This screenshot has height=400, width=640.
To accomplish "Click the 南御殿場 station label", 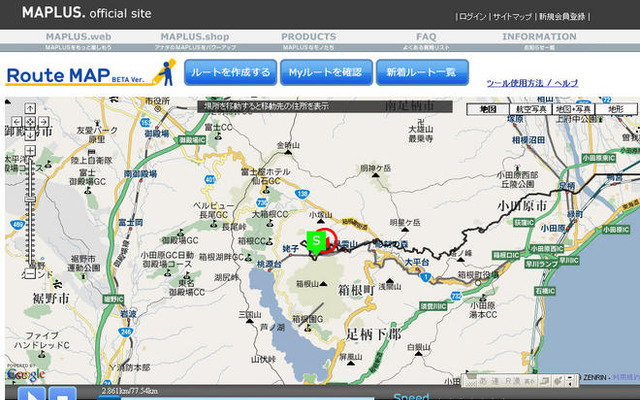I will coord(140,174).
